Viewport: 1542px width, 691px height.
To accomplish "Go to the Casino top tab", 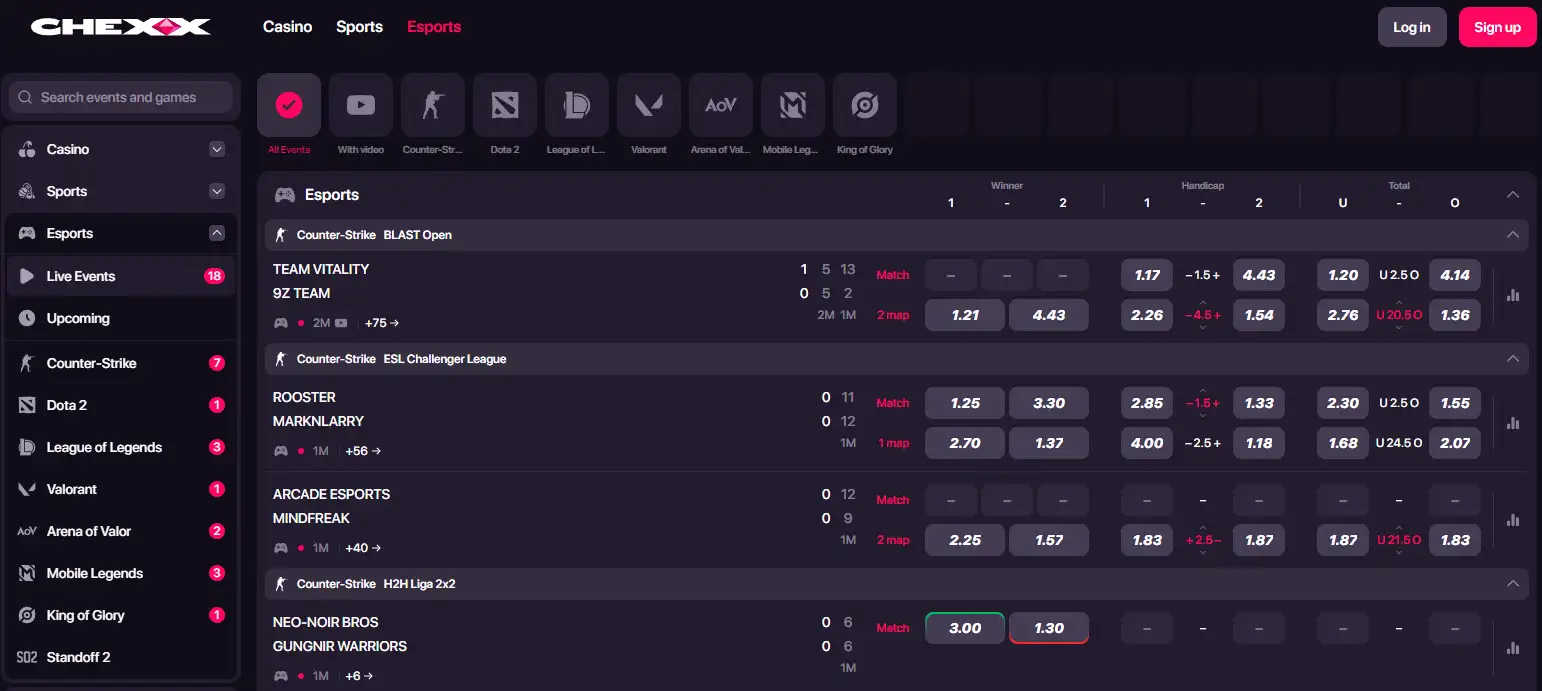I will (288, 27).
